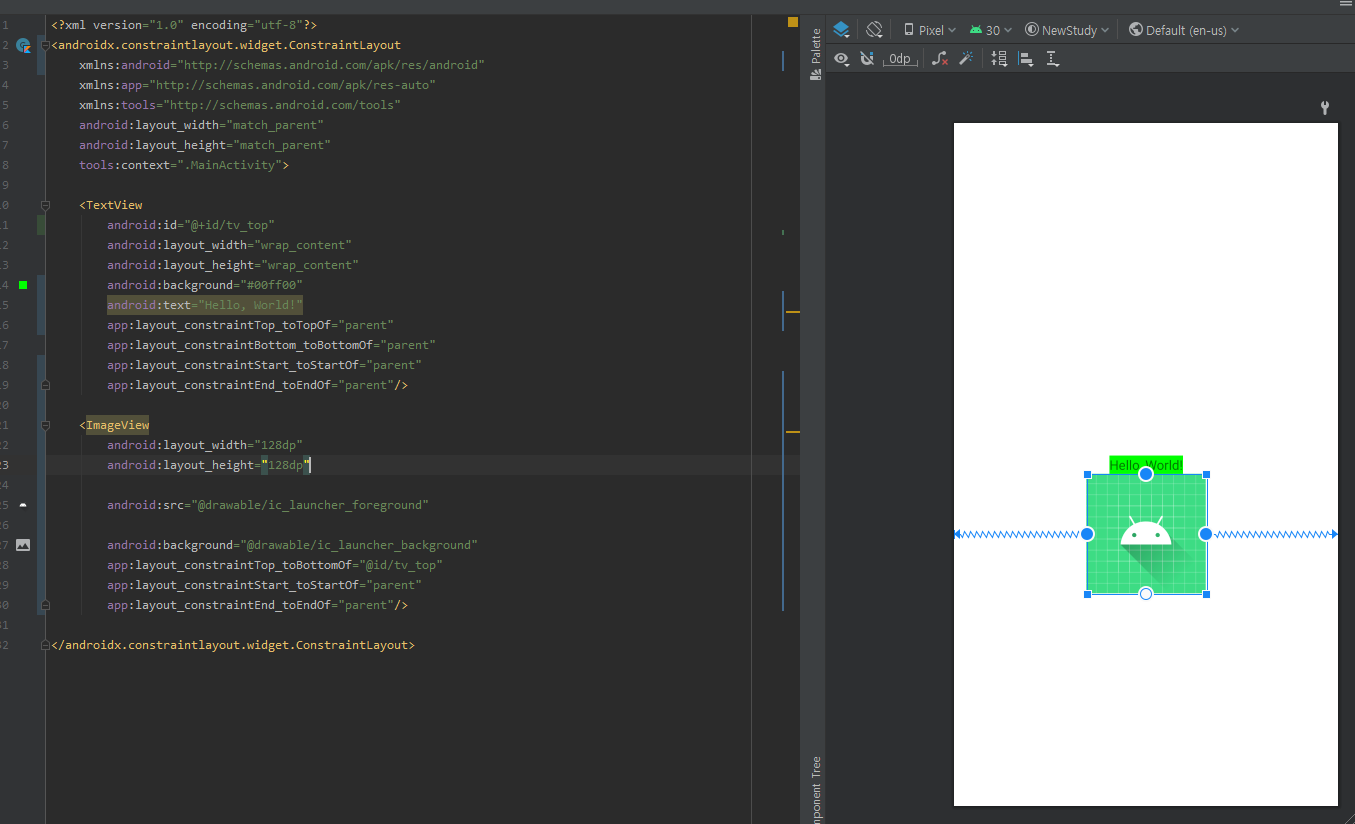This screenshot has width=1355, height=824.
Task: Click the "@+id/tv_top" id value
Action: tap(228, 225)
